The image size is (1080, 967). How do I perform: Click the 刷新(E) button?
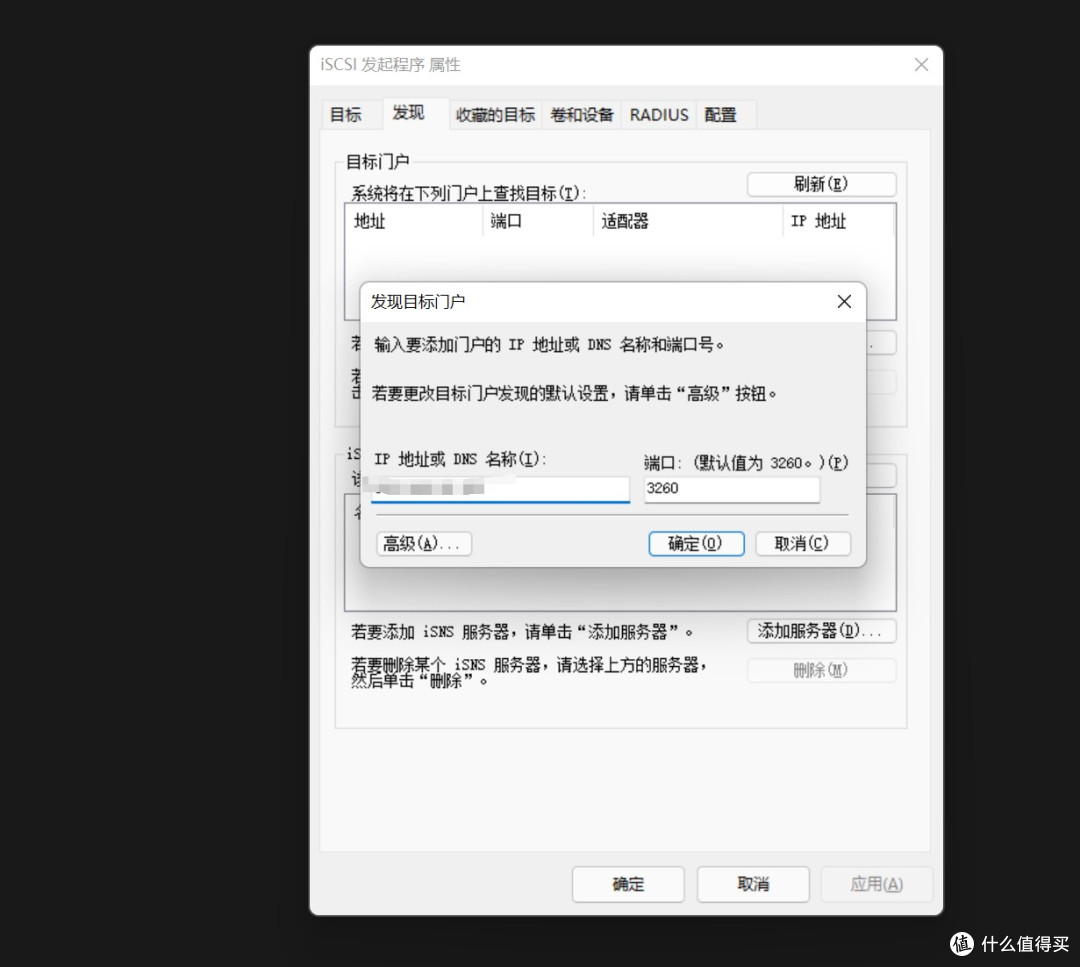[x=821, y=185]
